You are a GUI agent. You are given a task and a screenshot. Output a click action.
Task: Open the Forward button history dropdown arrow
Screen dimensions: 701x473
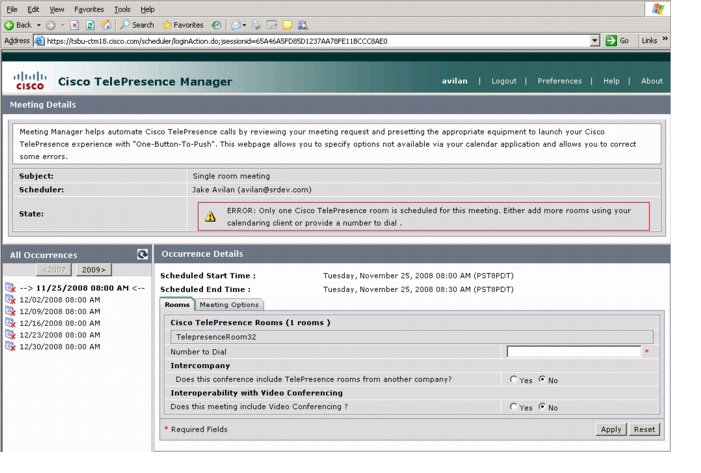[x=63, y=25]
